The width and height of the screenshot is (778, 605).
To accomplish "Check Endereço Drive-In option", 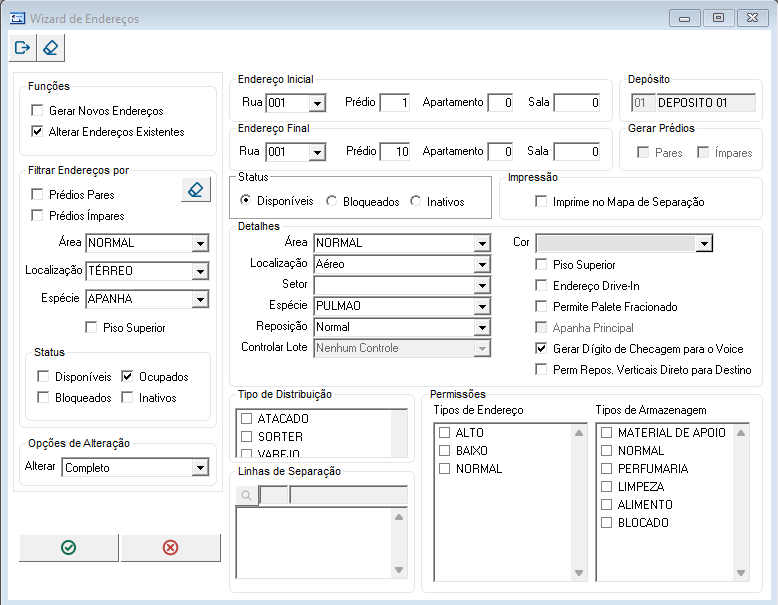I will point(541,285).
